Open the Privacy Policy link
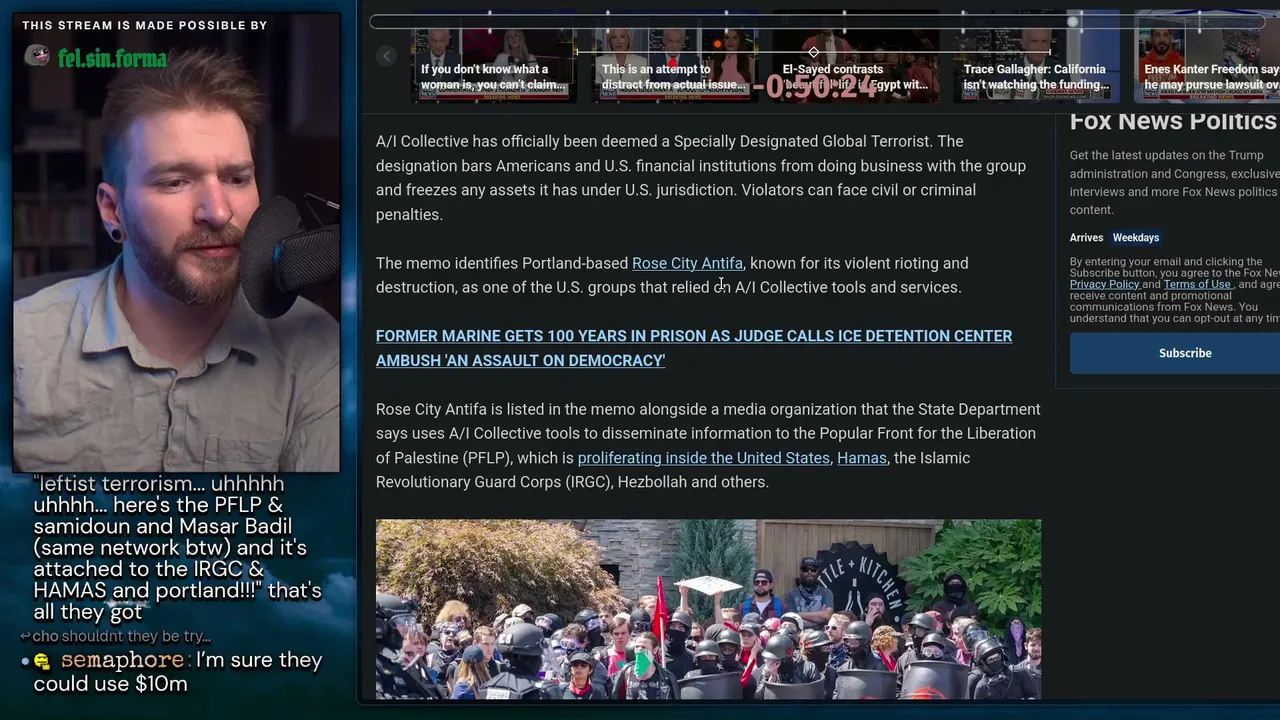Screen dimensions: 1280x720 [x=1104, y=284]
